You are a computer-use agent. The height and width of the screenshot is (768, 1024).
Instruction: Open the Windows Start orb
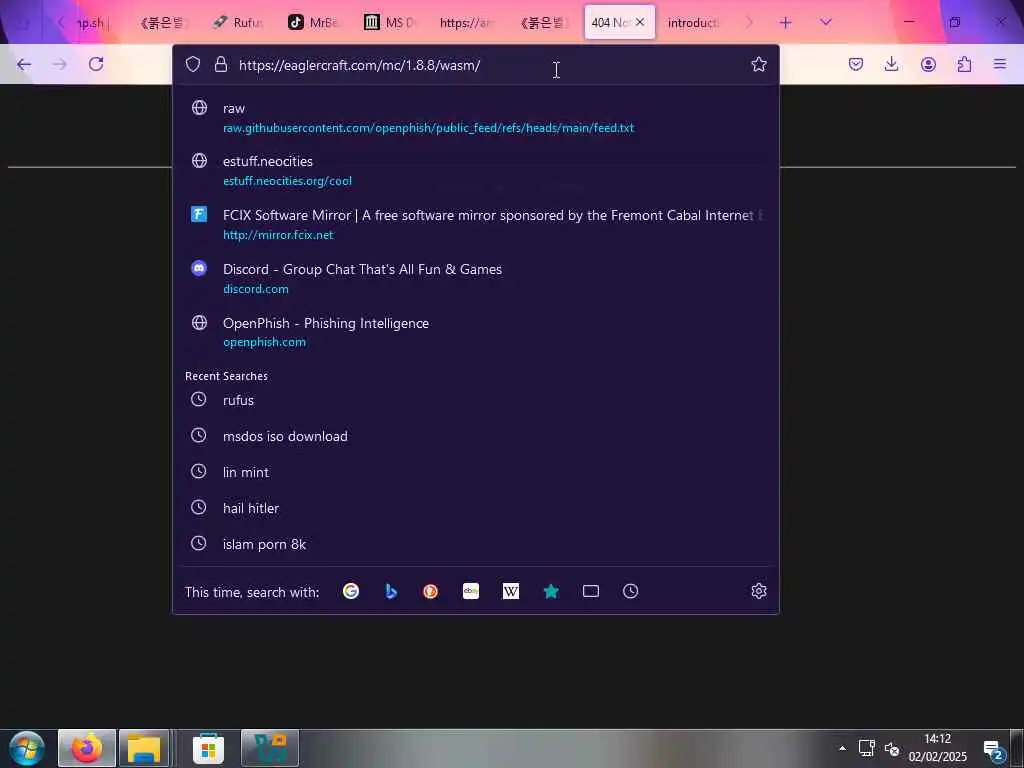pos(27,748)
